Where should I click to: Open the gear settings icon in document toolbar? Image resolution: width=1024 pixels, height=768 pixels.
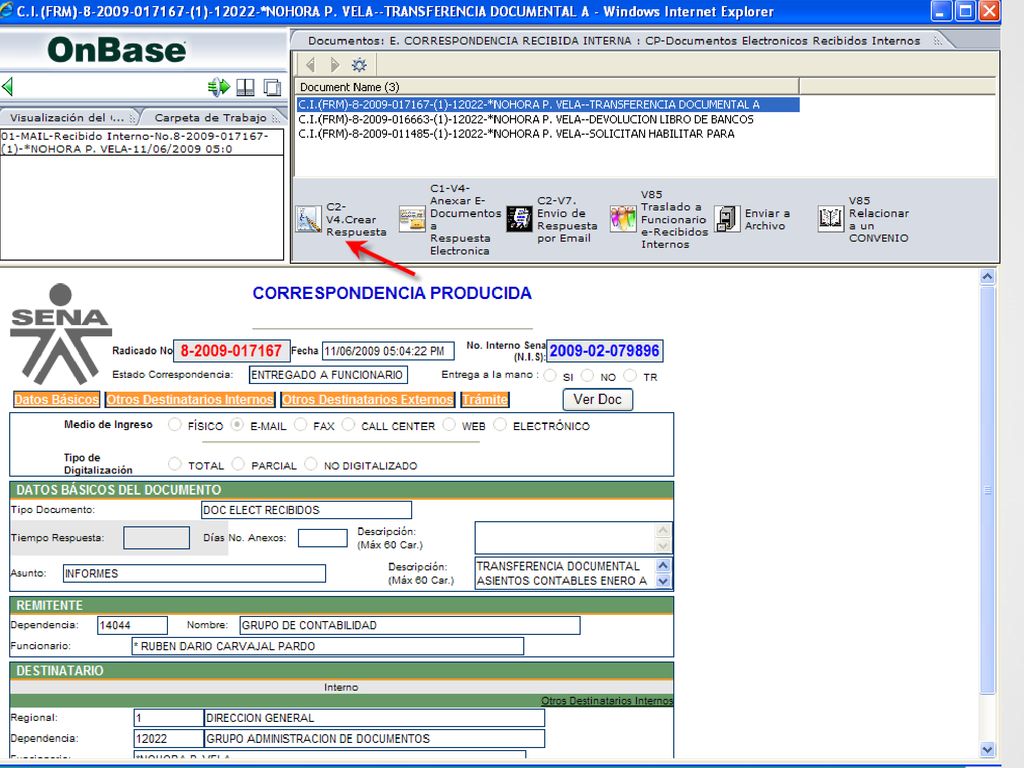(359, 65)
